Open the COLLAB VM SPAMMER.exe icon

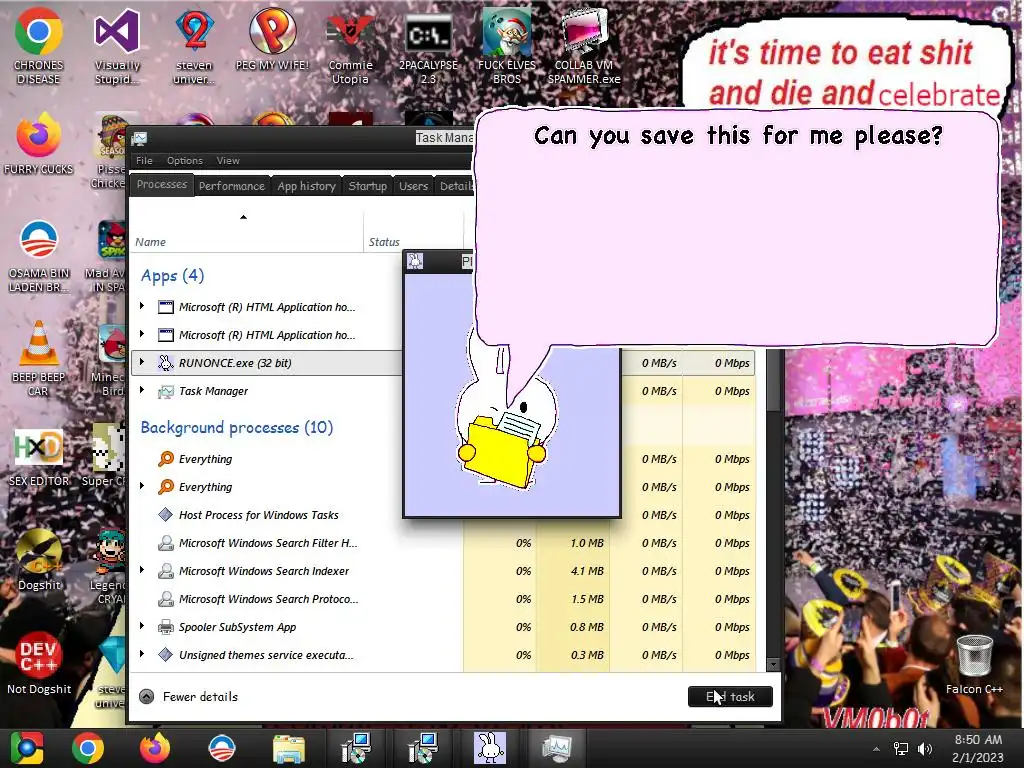click(x=584, y=46)
